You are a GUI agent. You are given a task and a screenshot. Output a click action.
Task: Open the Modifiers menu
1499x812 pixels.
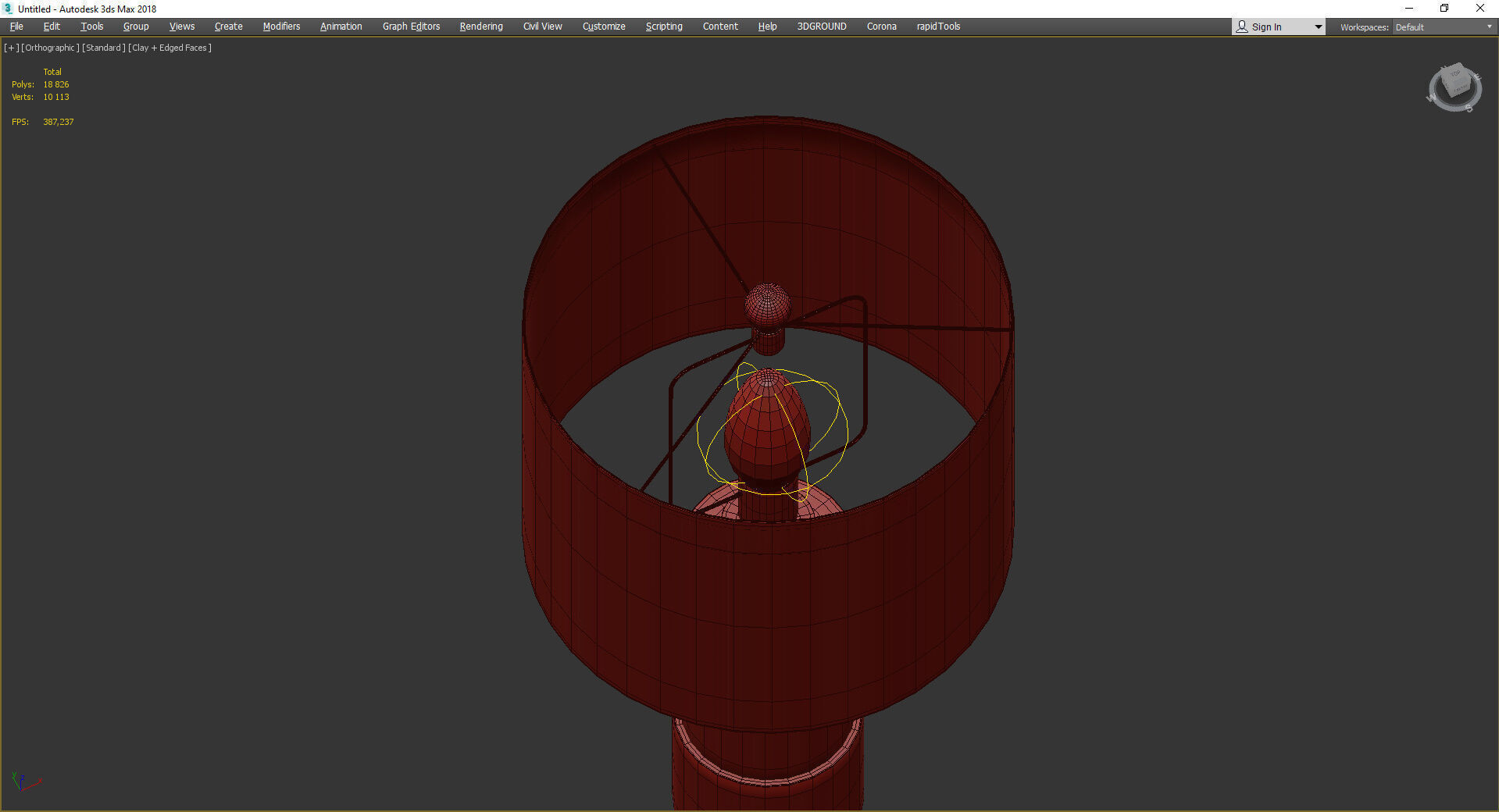[281, 27]
